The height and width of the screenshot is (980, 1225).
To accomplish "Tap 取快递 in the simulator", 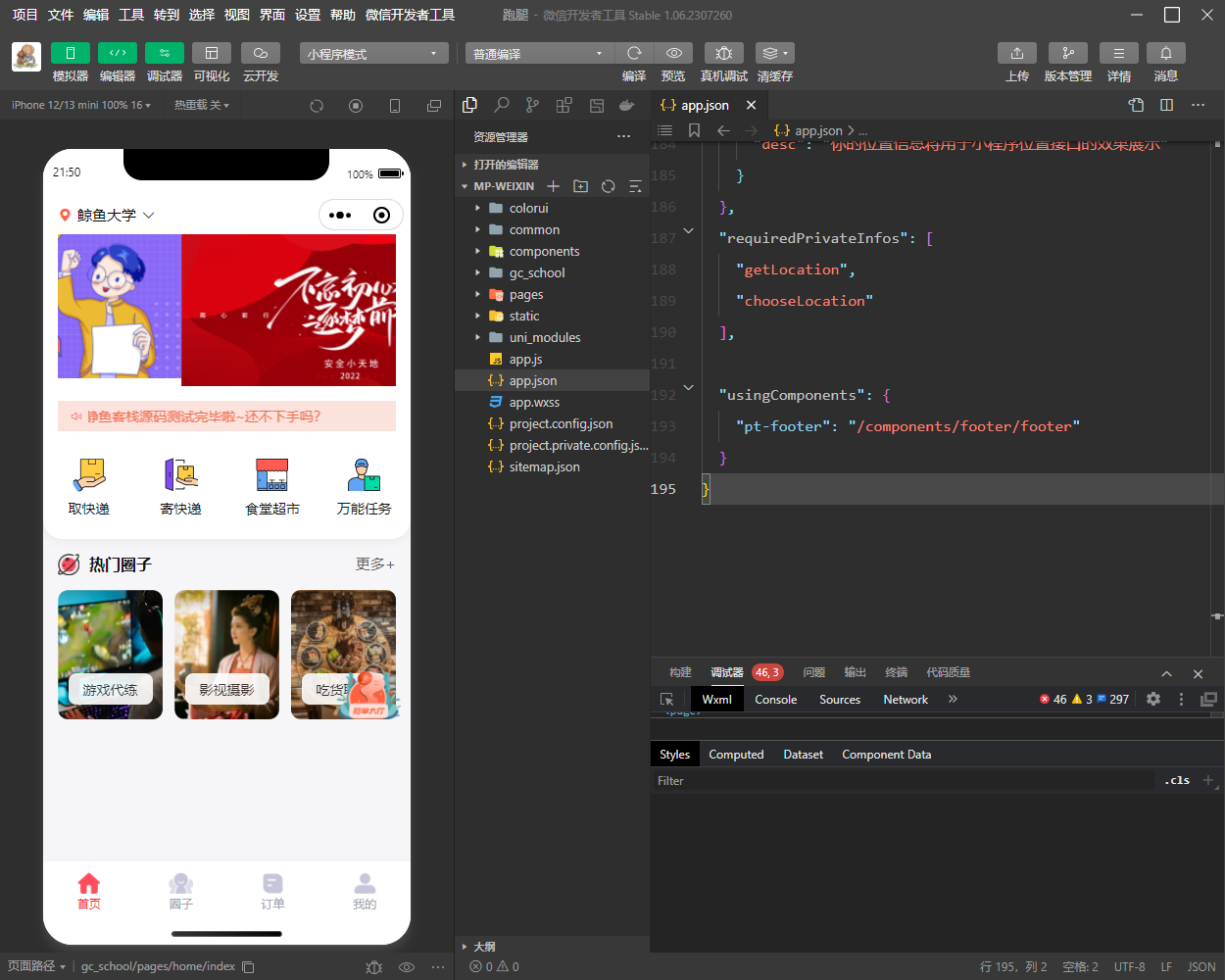I will (x=89, y=487).
